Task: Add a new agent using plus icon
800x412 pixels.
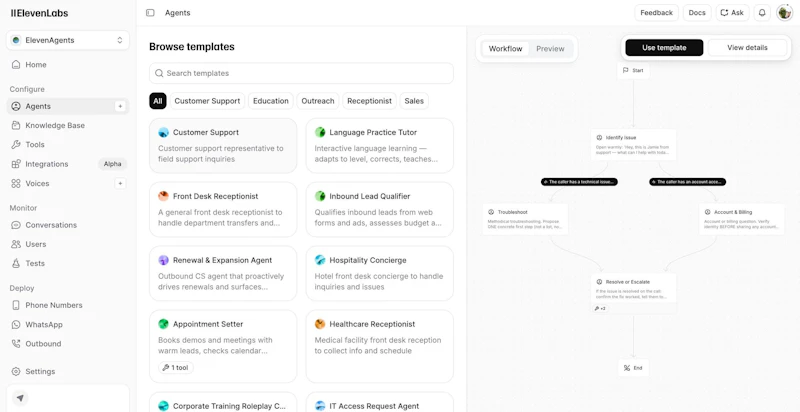Action: [x=120, y=107]
